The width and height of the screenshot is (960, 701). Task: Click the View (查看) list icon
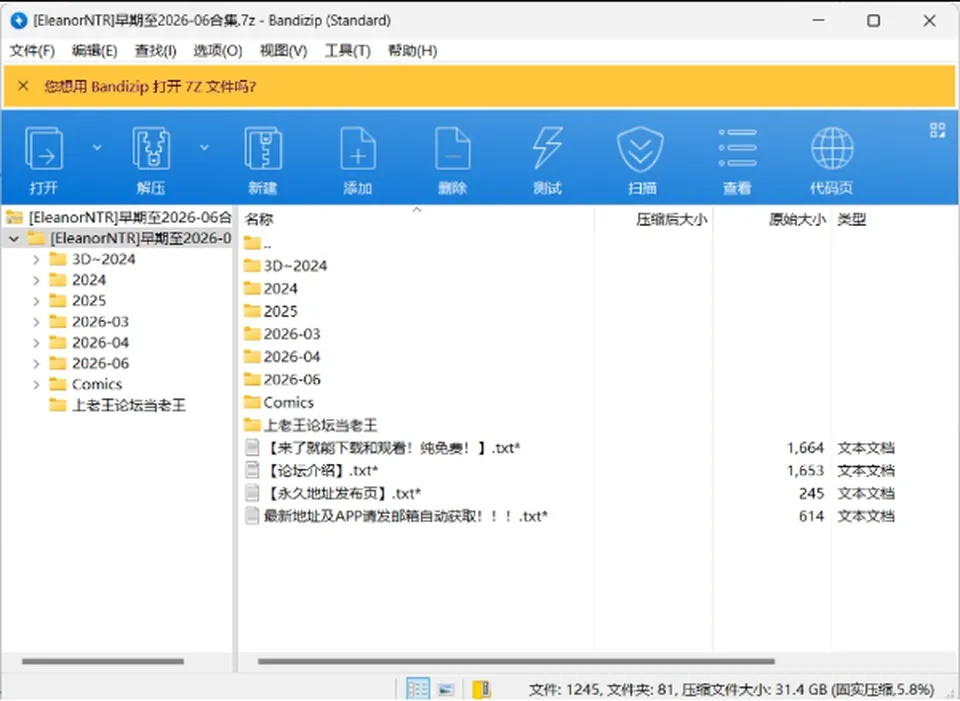[x=737, y=148]
